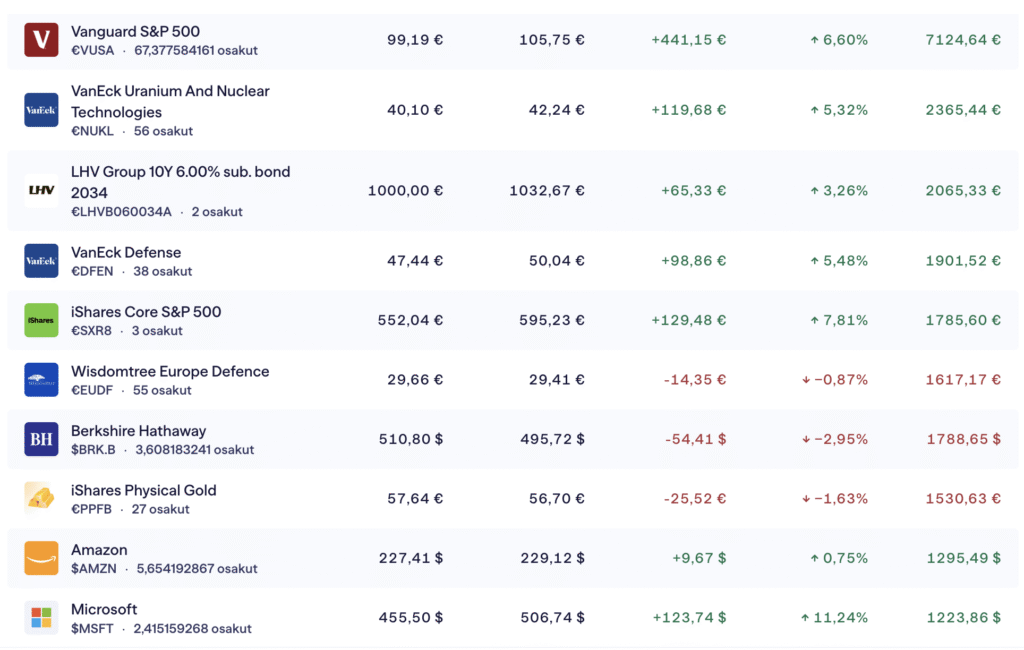Viewport: 1024px width, 650px height.
Task: Select ticker text $BRK.B
Action: pyautogui.click(x=93, y=449)
